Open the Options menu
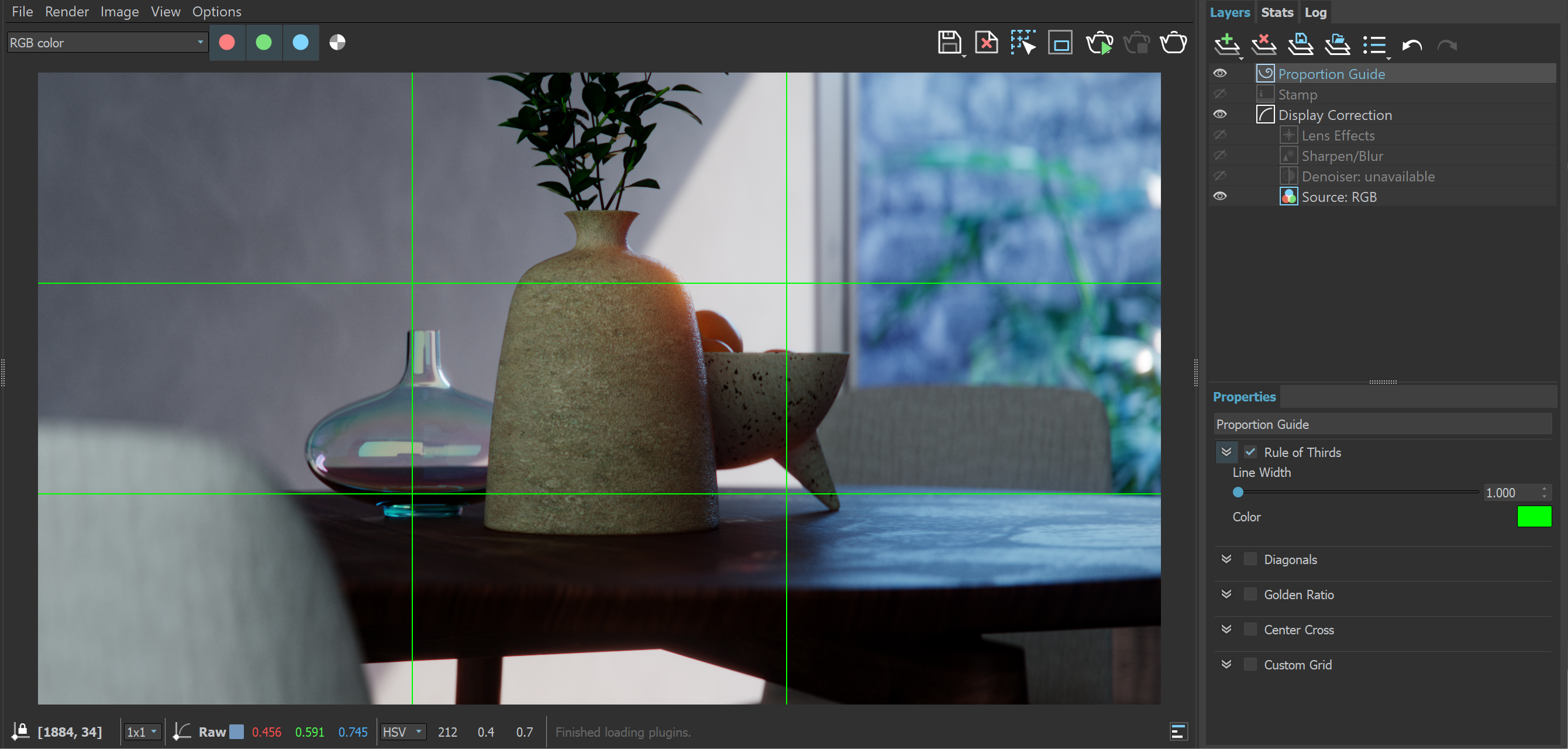The height and width of the screenshot is (749, 1568). (217, 12)
